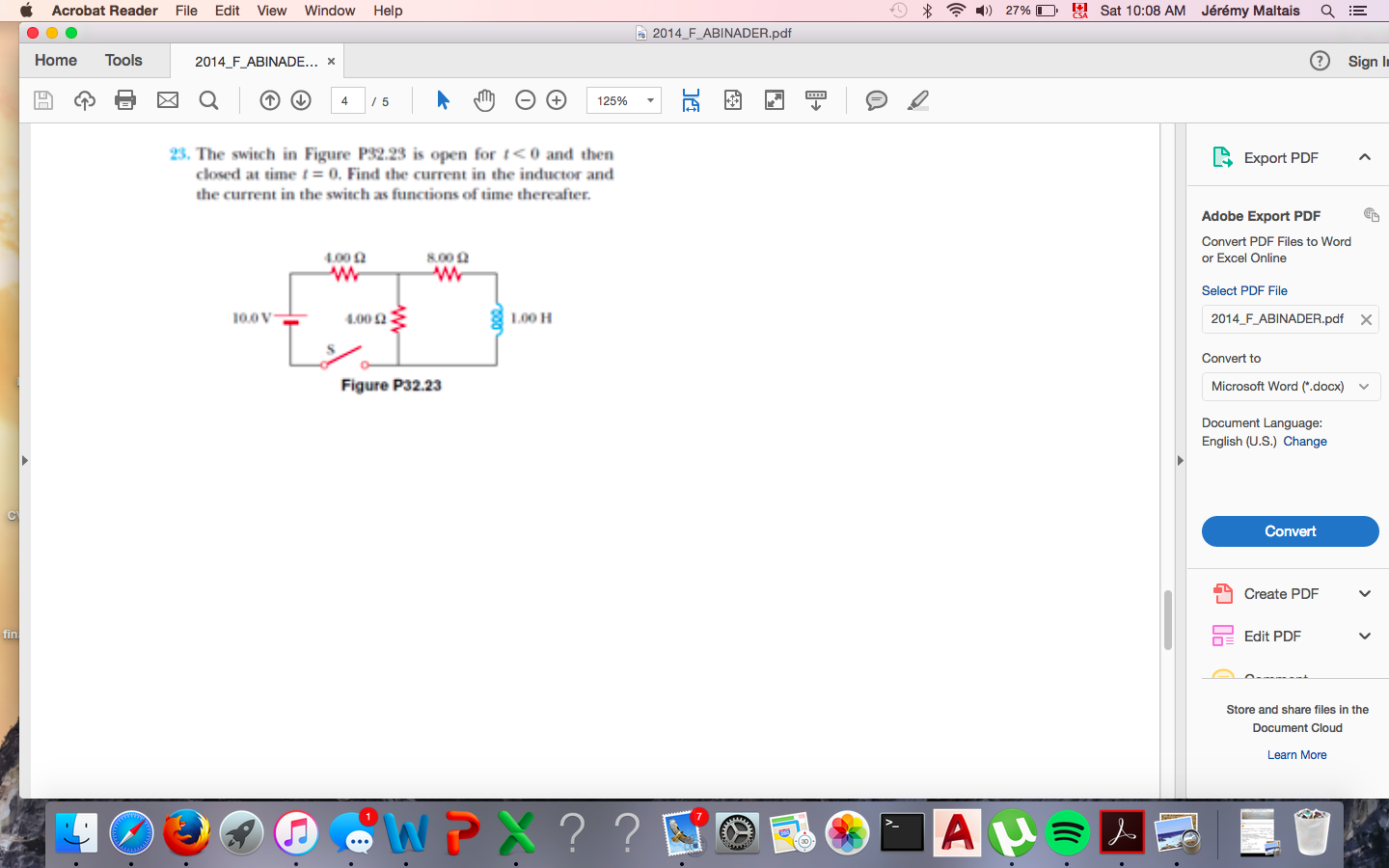Viewport: 1389px width, 868px height.
Task: Go to next page with down arrow
Action: tap(301, 100)
